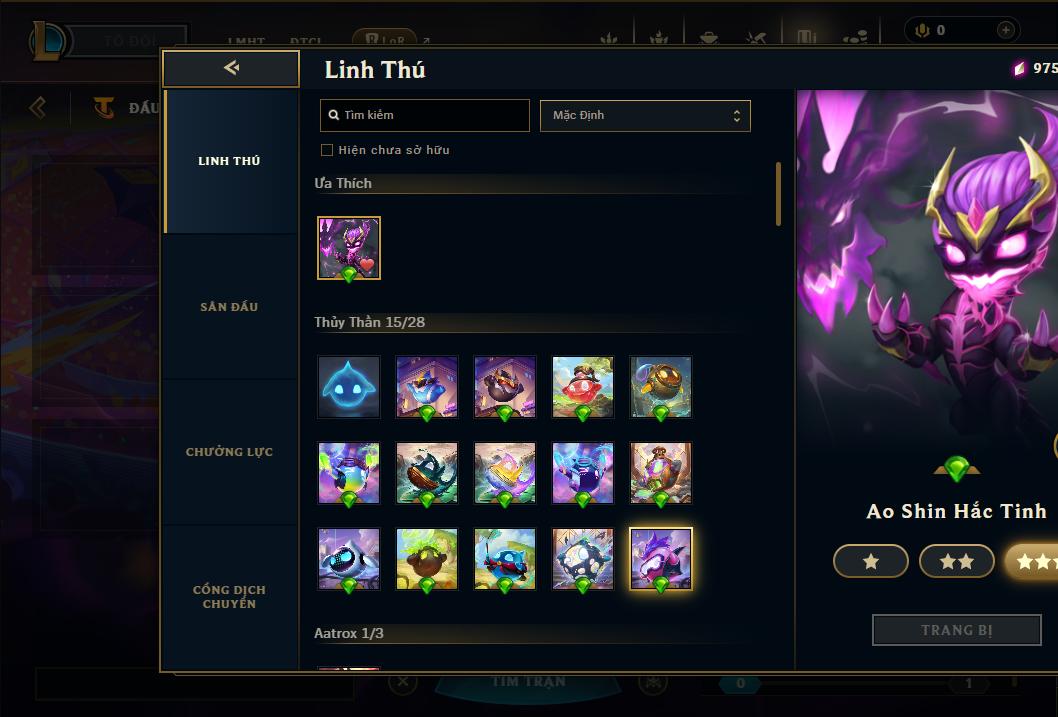Choose the red River Sprite with hat
The width and height of the screenshot is (1058, 717).
pos(583,387)
